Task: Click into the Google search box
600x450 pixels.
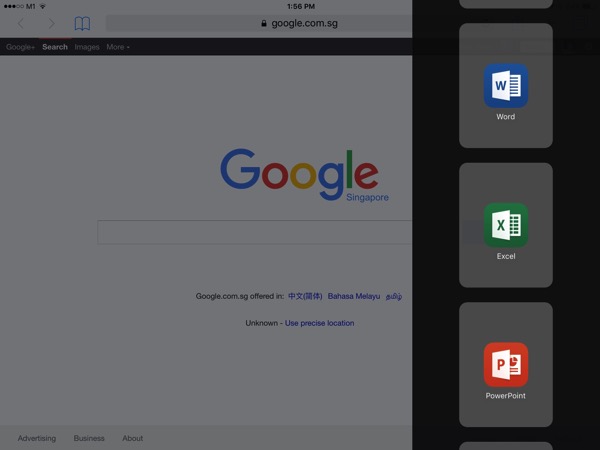Action: (255, 232)
